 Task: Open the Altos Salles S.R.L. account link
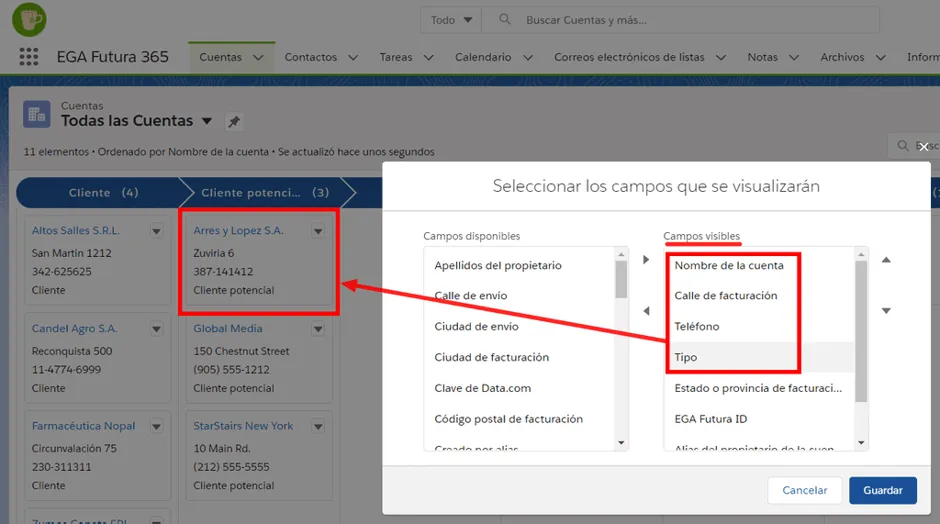(76, 230)
